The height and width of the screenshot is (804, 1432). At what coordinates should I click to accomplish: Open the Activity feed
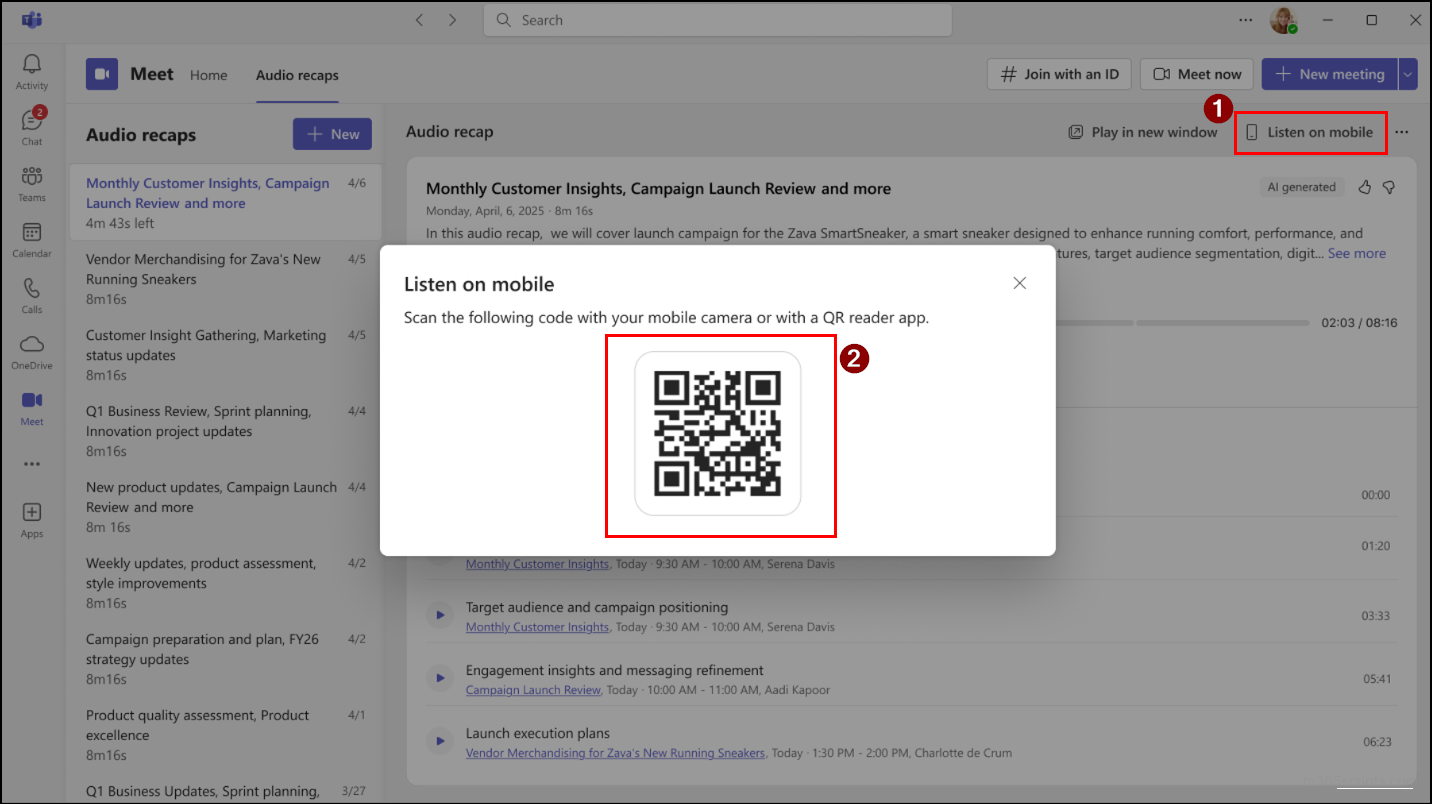(x=31, y=70)
